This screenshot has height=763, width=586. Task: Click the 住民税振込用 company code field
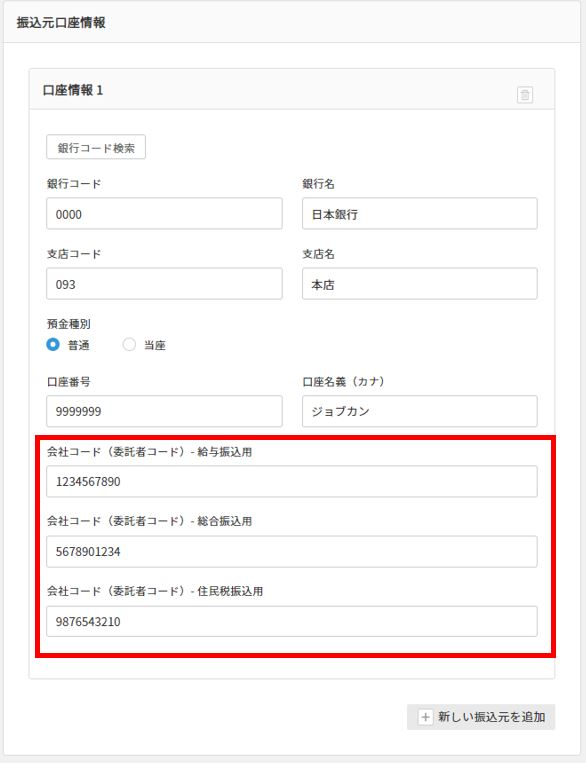coord(292,621)
